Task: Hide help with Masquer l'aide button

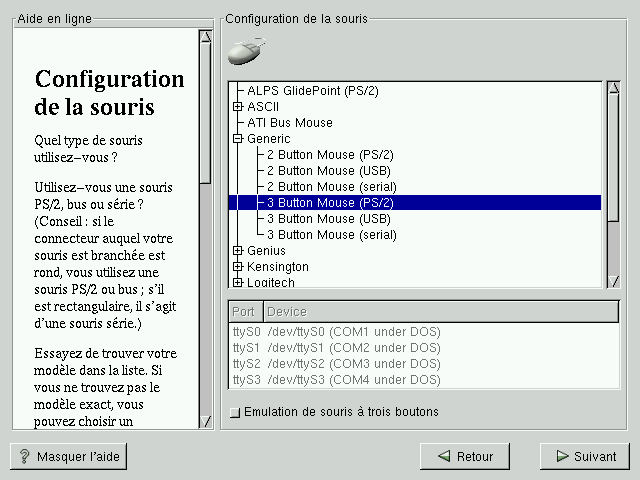Action: coord(69,456)
